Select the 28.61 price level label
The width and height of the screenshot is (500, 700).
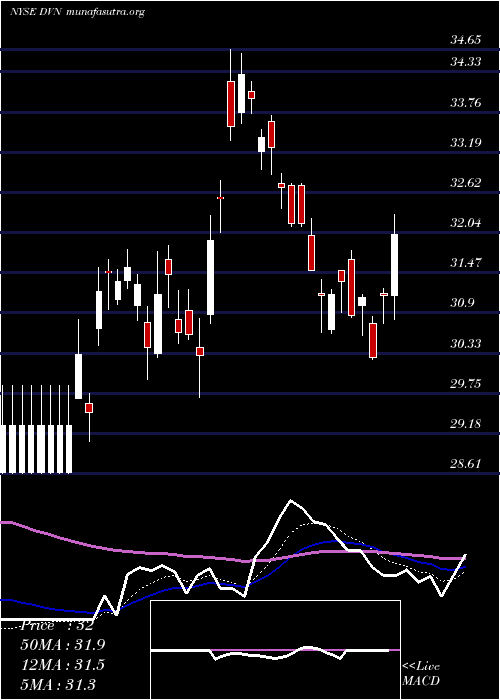[465, 464]
